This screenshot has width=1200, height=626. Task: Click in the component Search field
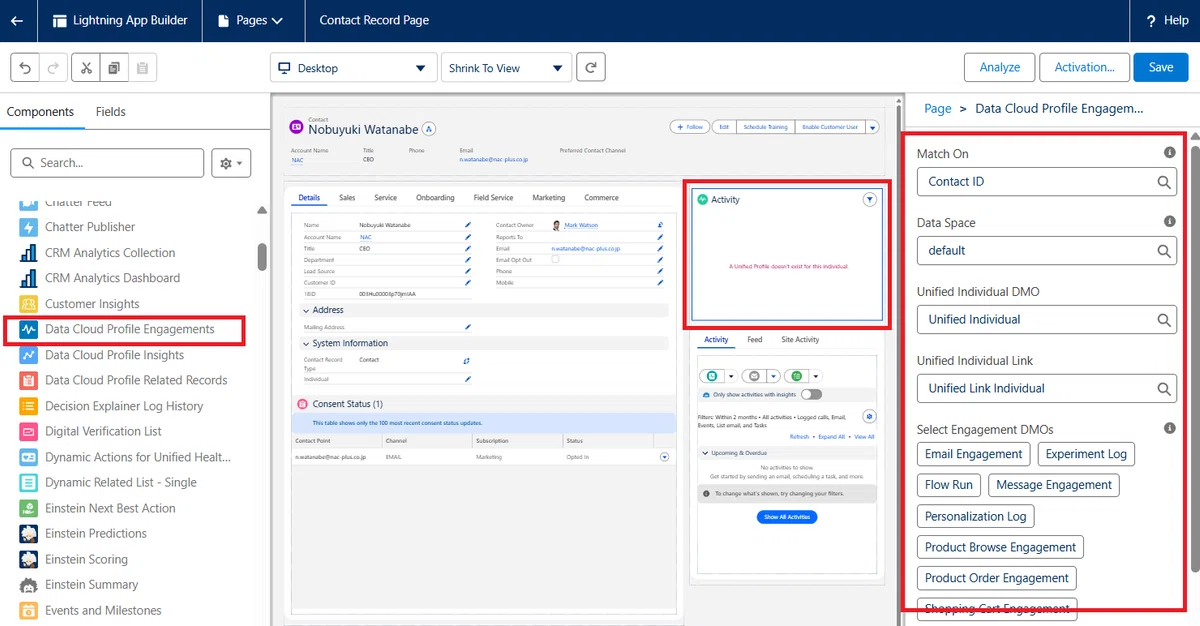(x=105, y=163)
